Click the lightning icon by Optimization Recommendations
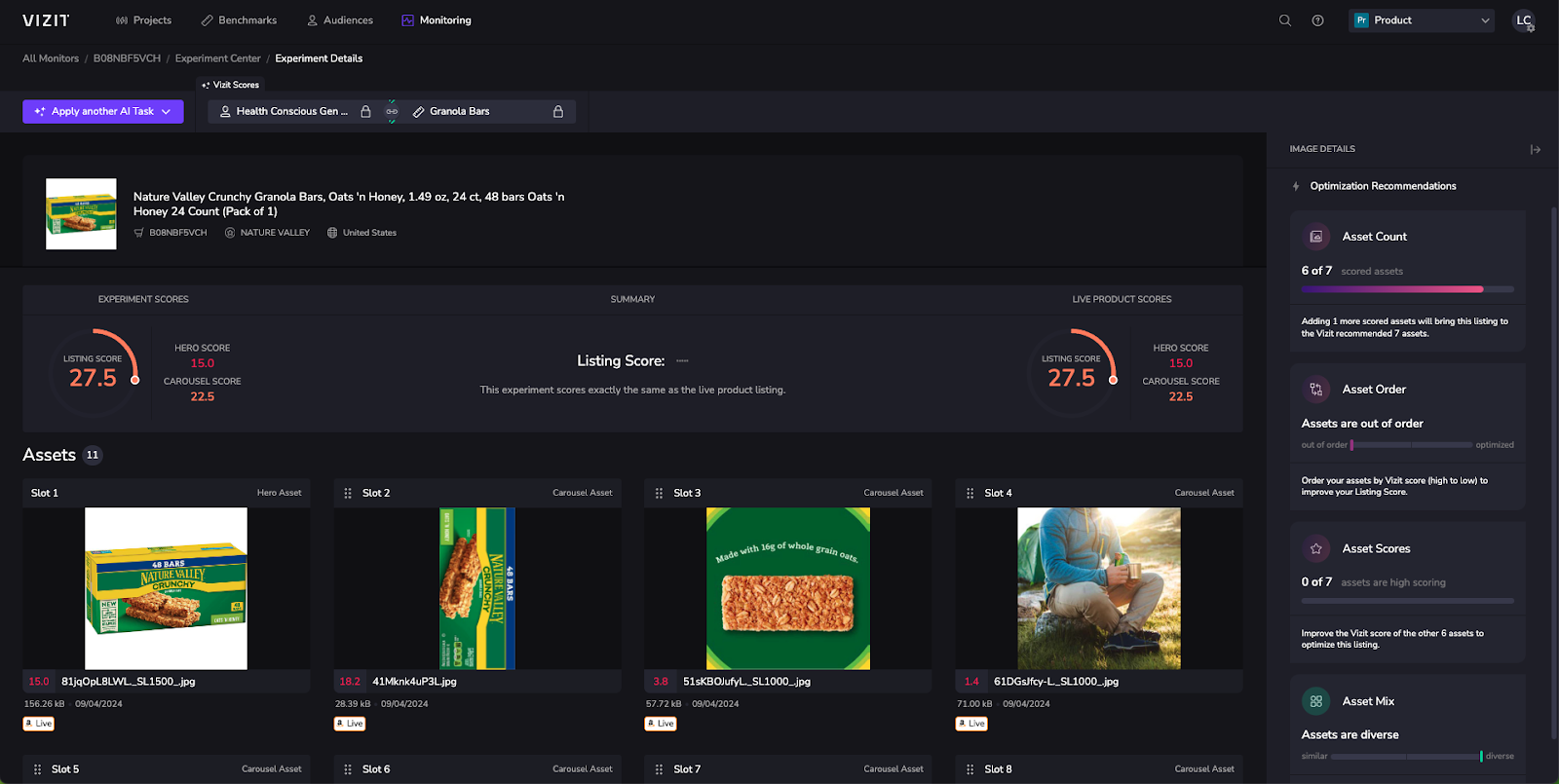 tap(1296, 186)
